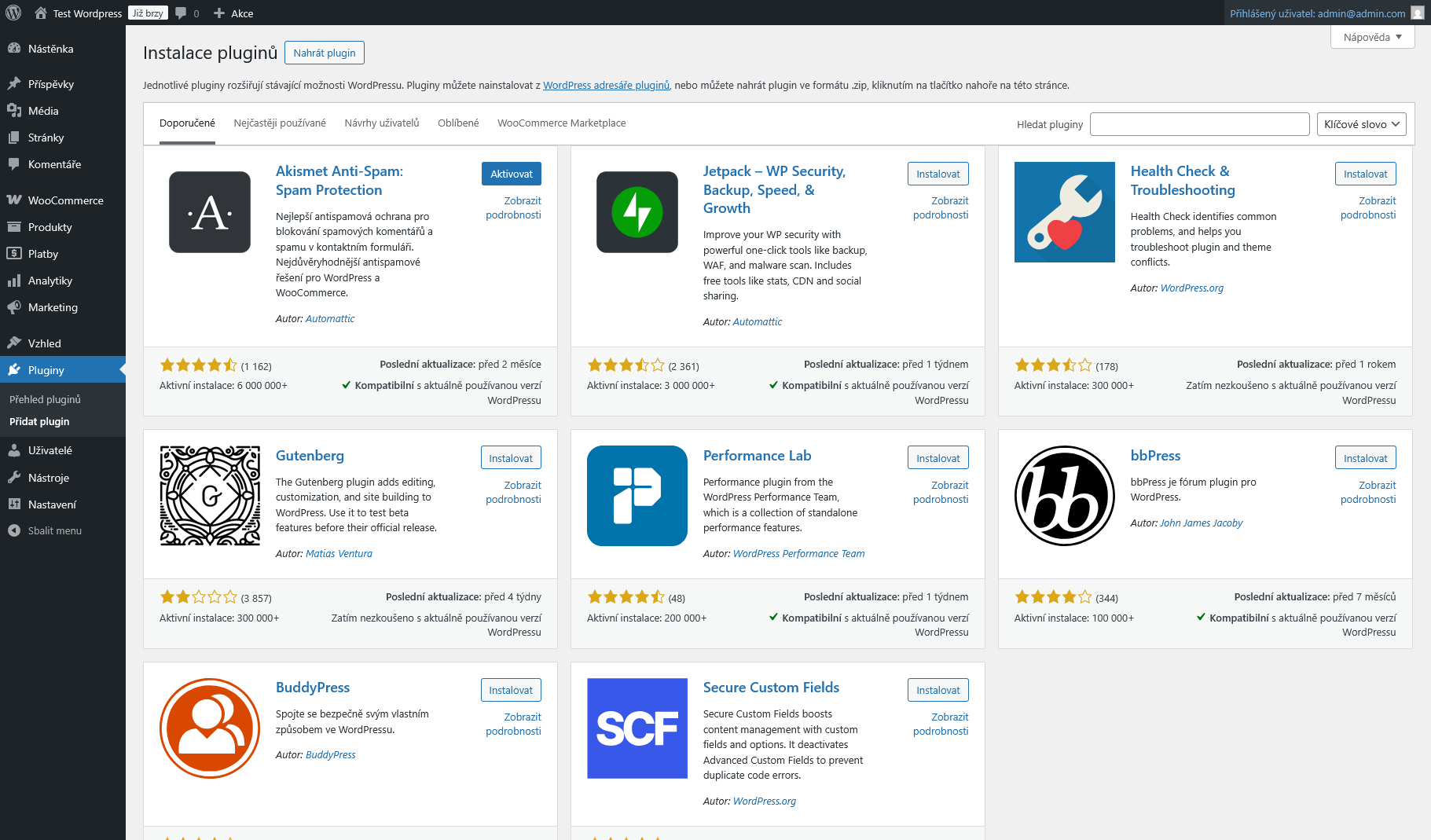This screenshot has height=840, width=1431.
Task: Click the Nahrát plugin button
Action: (324, 53)
